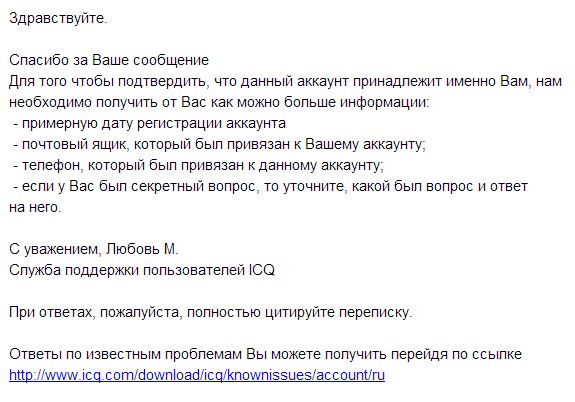This screenshot has height=402, width=575.
Task: Click the line "Служба поддержки пользователей ICQ"
Action: (142, 270)
